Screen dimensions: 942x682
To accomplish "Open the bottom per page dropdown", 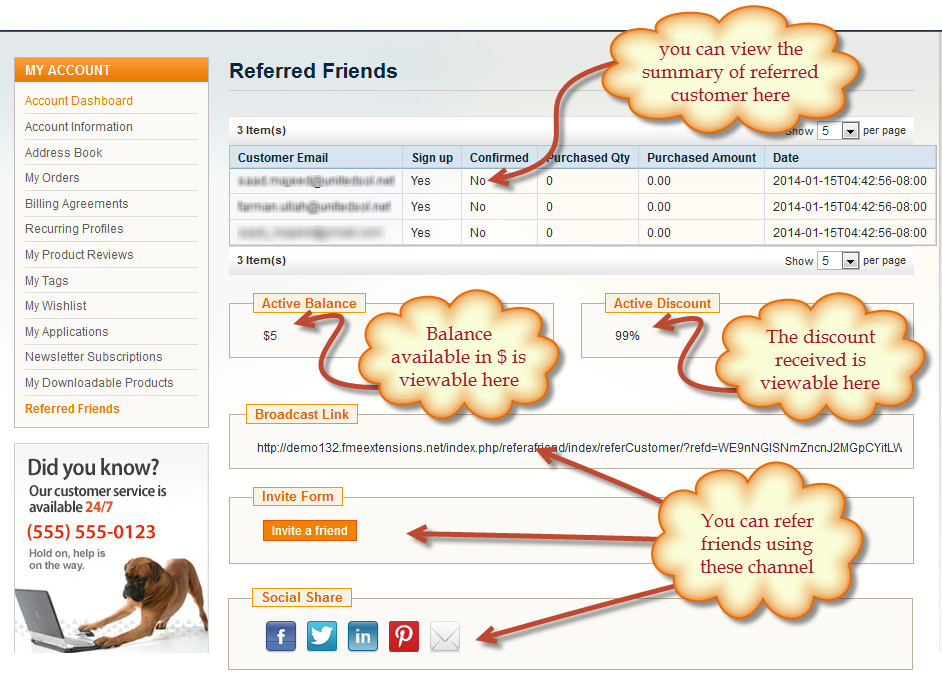I will [x=839, y=261].
